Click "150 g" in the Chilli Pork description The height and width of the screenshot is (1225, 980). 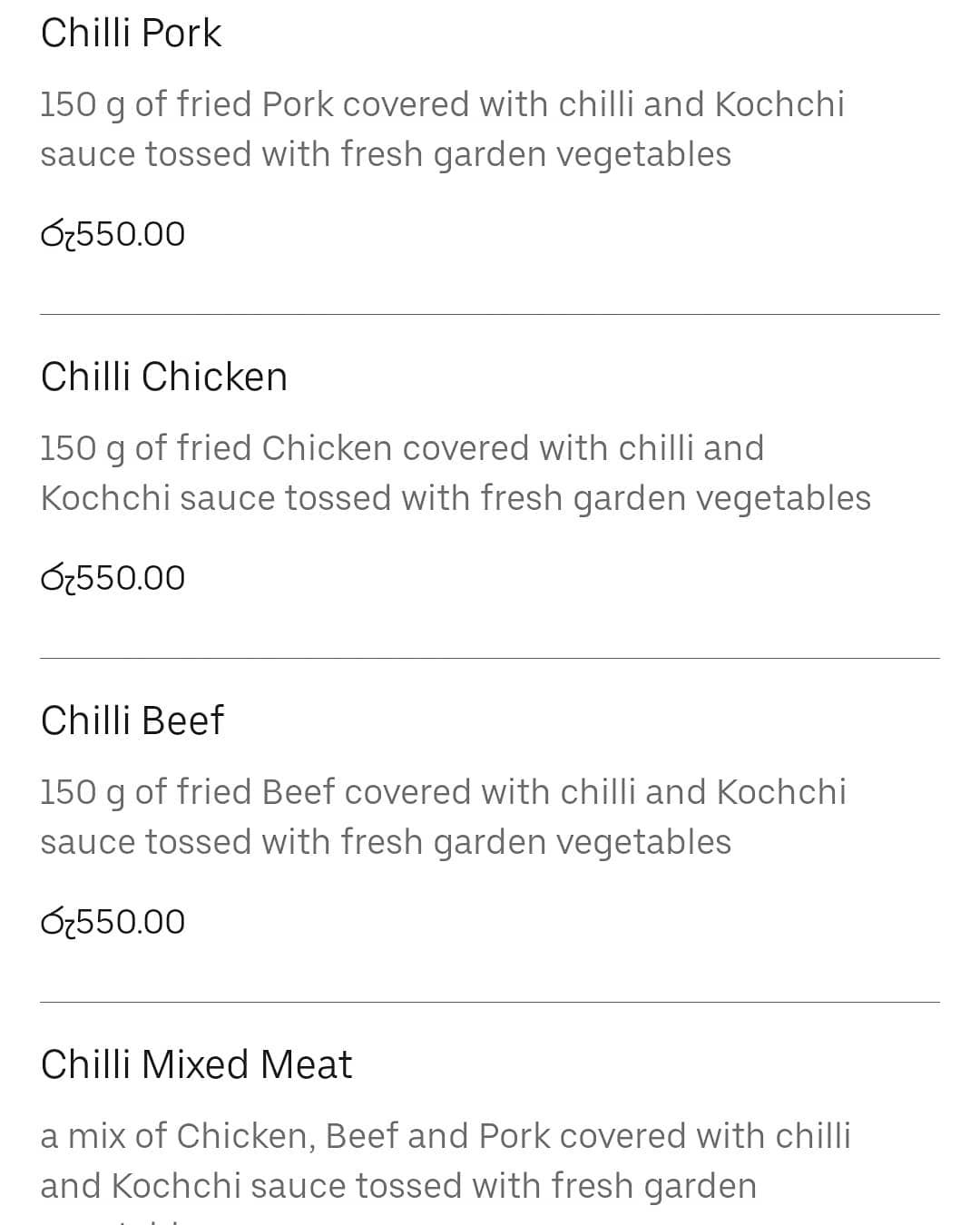[x=83, y=105]
